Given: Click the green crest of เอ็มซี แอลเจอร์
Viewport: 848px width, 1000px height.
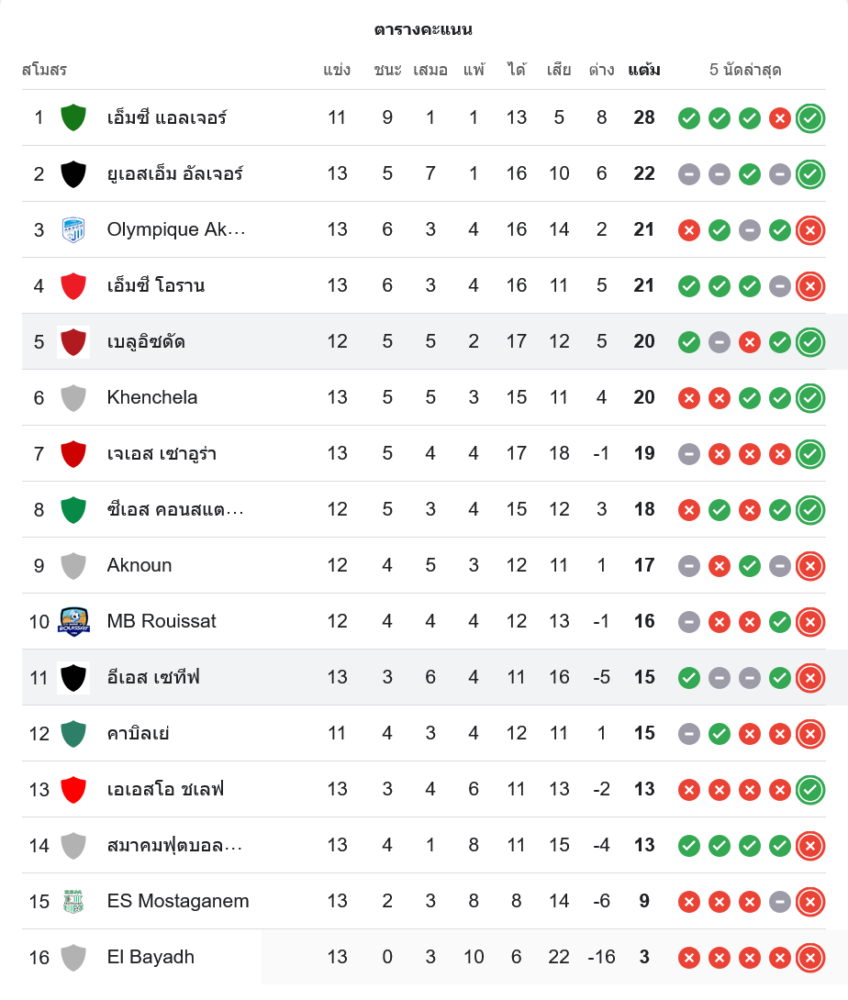Looking at the screenshot, I should tap(73, 118).
